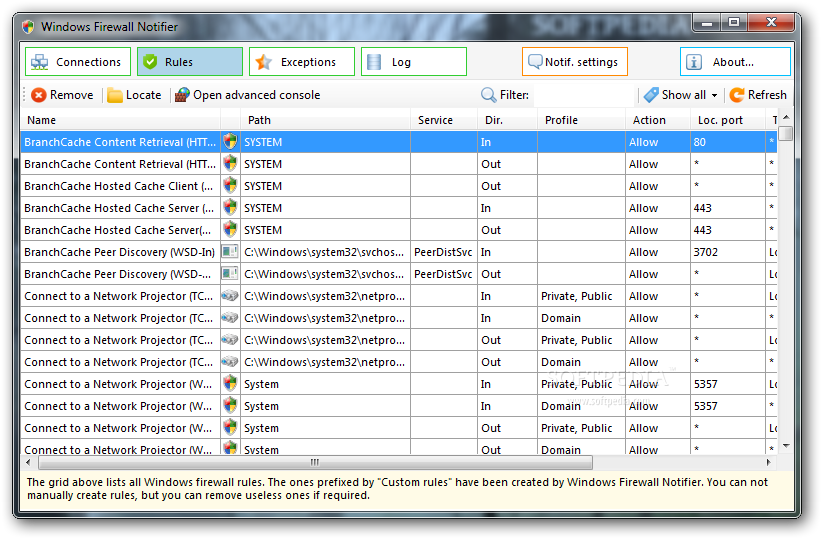Click svchost icon of BranchCache Peer Discovery (WSD-In)
The width and height of the screenshot is (822, 539).
click(x=230, y=252)
